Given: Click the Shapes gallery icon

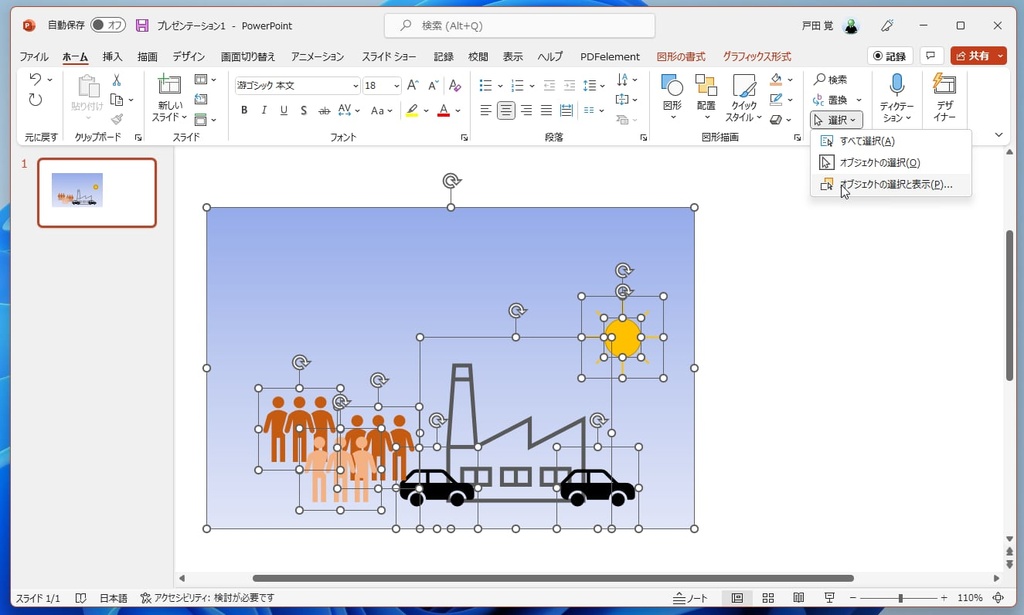Looking at the screenshot, I should (x=672, y=85).
